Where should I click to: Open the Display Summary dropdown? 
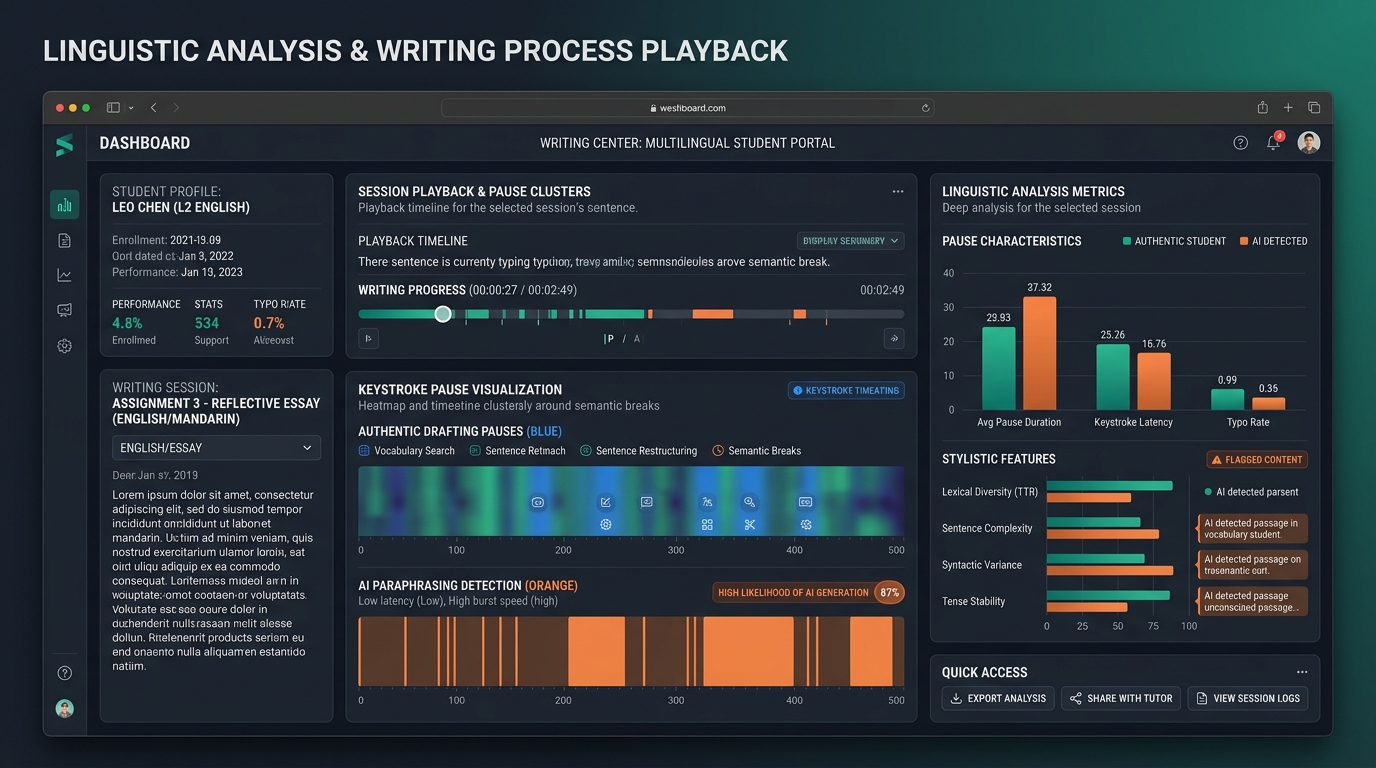coord(851,241)
